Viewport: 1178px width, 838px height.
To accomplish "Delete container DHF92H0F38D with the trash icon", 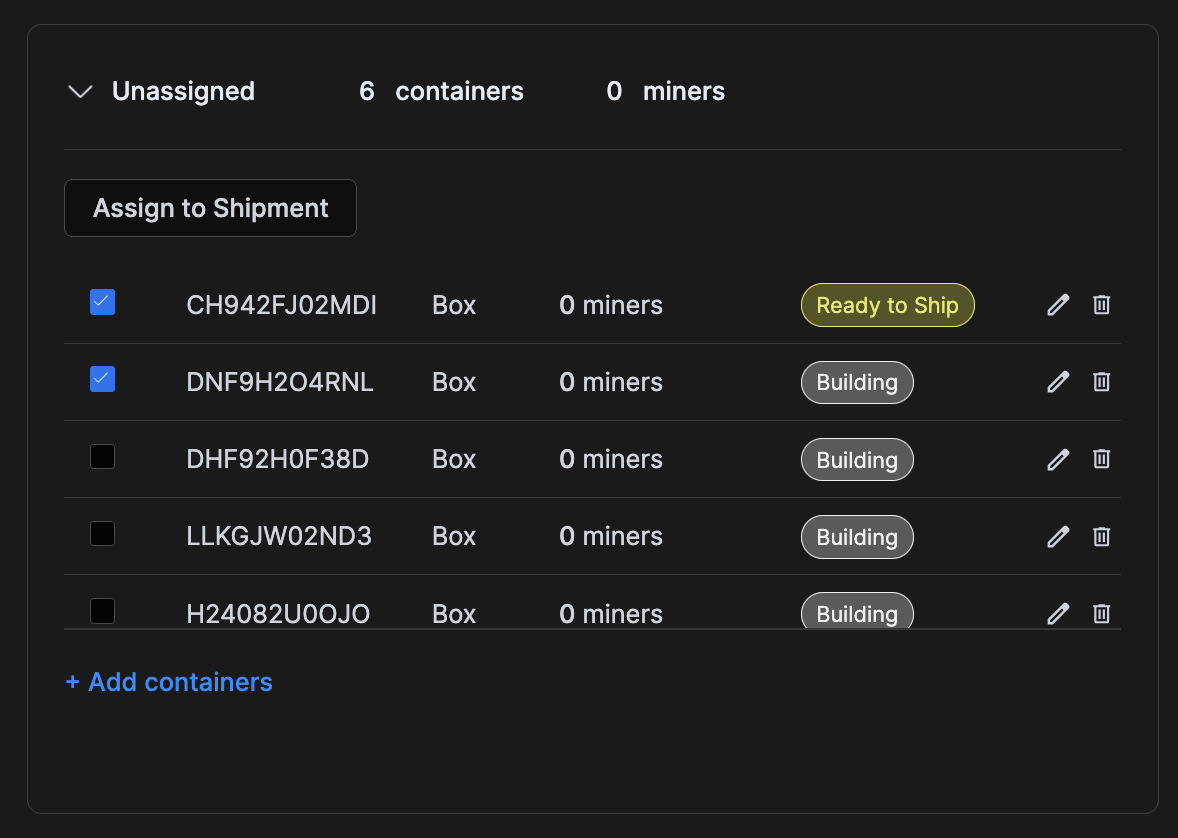I will point(1101,459).
